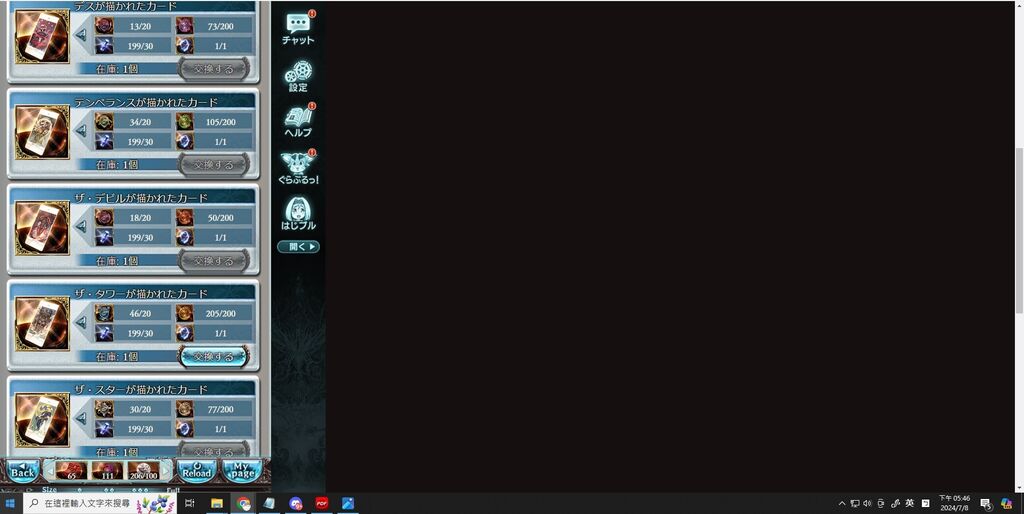This screenshot has width=1024, height=514.
Task: Click the material icon beside 34/20 in テンペランス card
Action: point(104,121)
